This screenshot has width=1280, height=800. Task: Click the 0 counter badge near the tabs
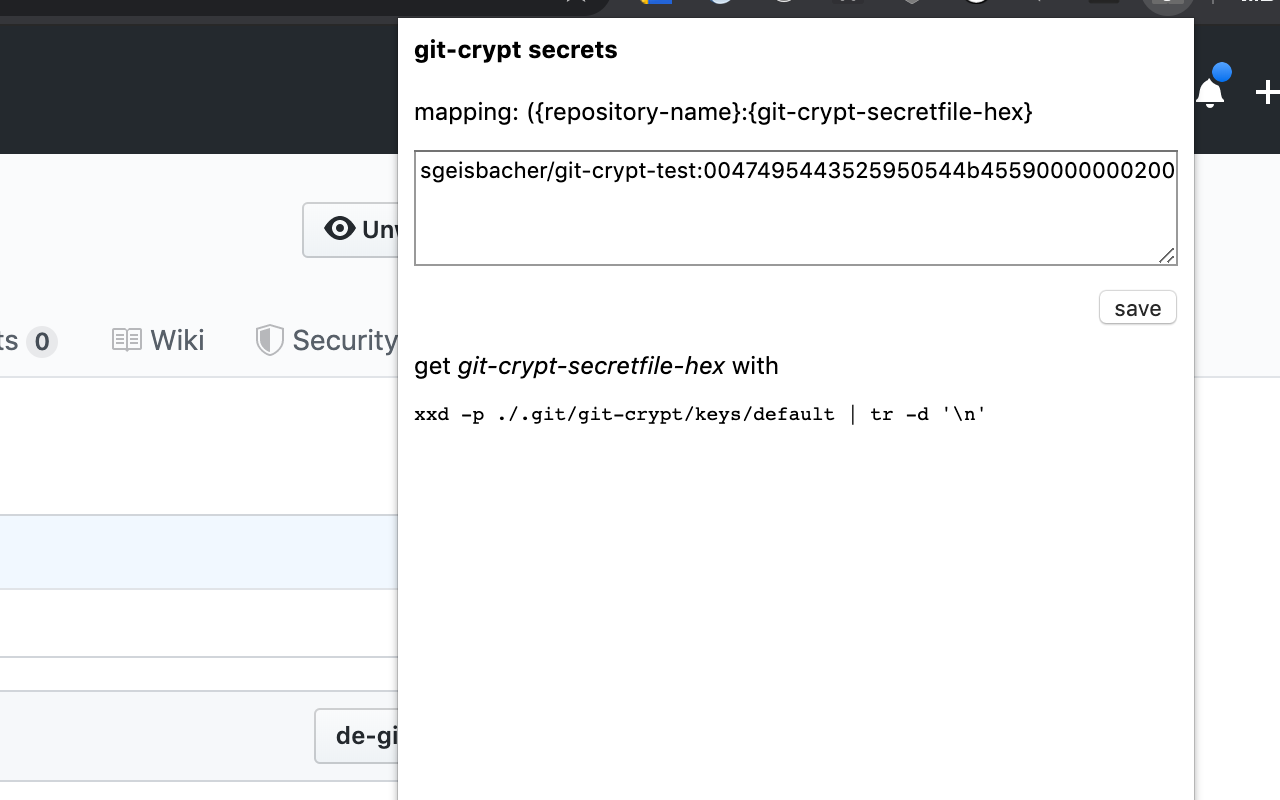(x=40, y=341)
